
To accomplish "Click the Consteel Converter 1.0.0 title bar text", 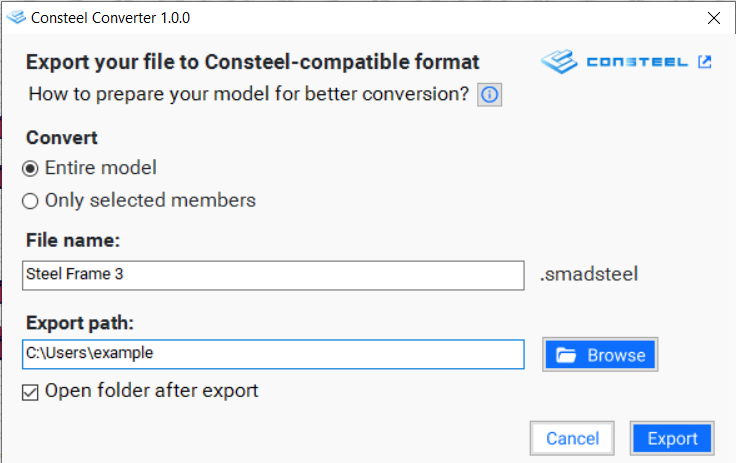I will 110,18.
